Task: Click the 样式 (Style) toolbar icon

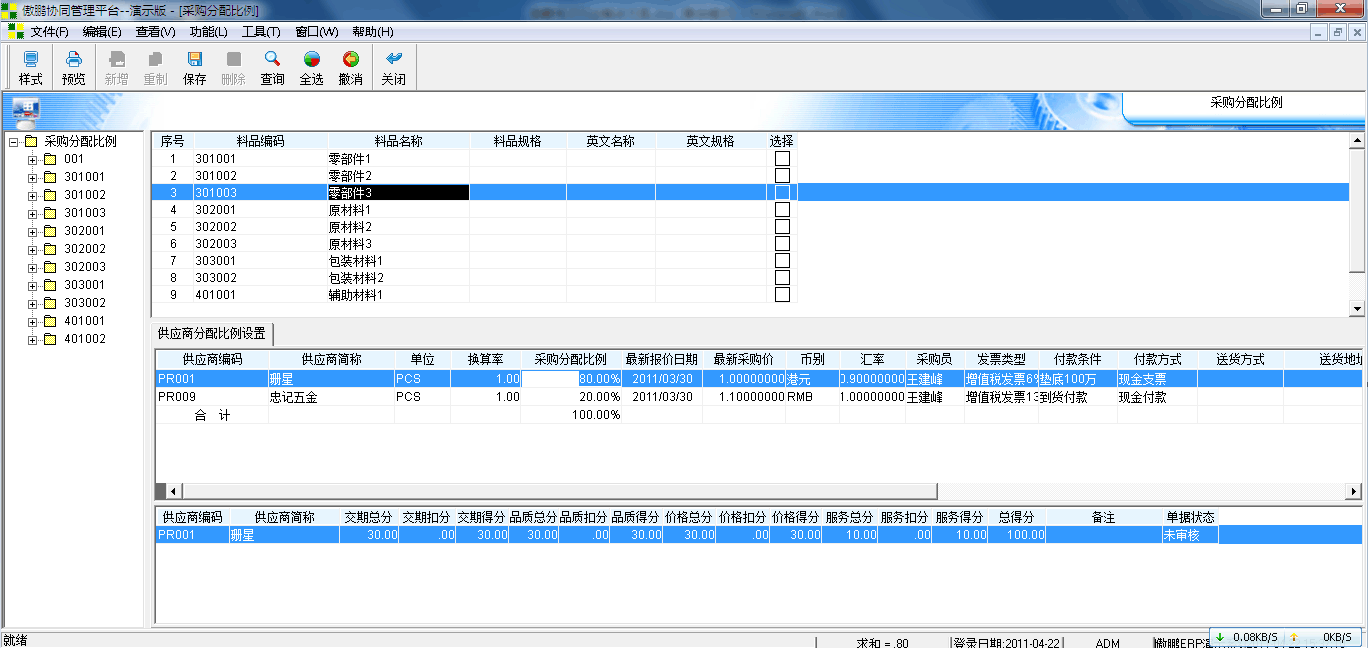Action: (x=30, y=67)
